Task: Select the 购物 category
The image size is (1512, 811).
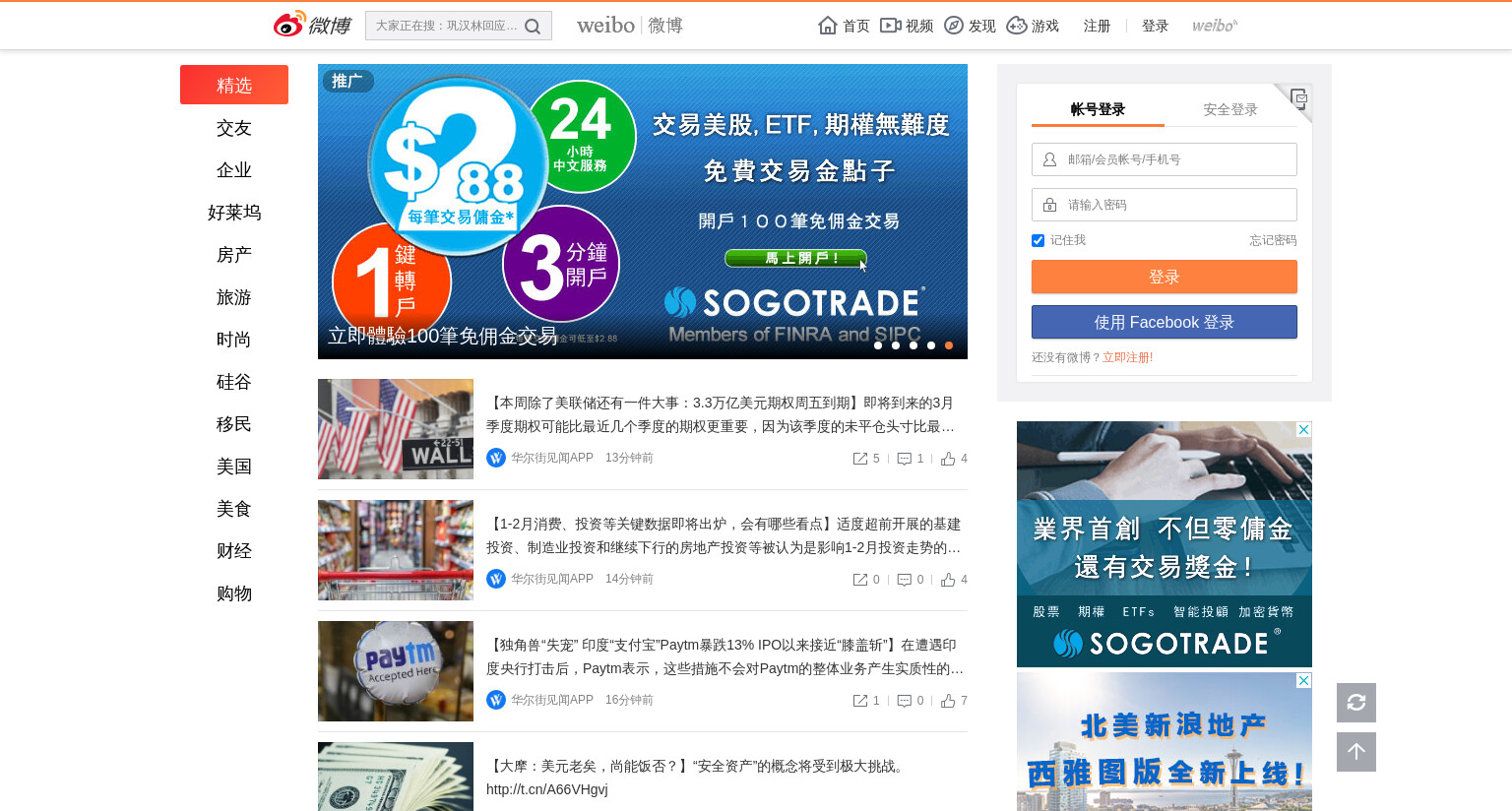Action: click(x=234, y=593)
